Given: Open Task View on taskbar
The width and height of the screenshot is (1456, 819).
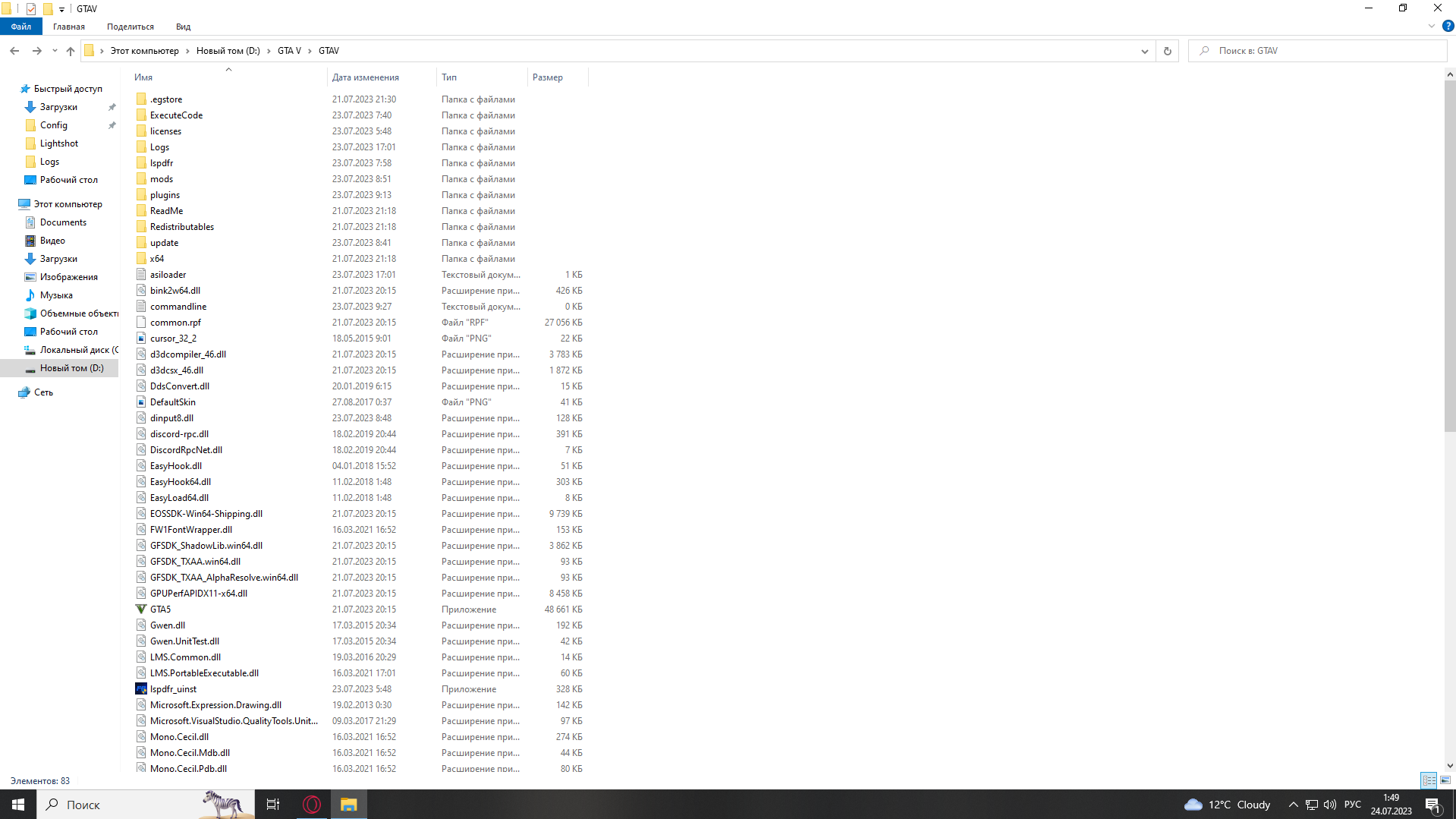Looking at the screenshot, I should pyautogui.click(x=273, y=805).
